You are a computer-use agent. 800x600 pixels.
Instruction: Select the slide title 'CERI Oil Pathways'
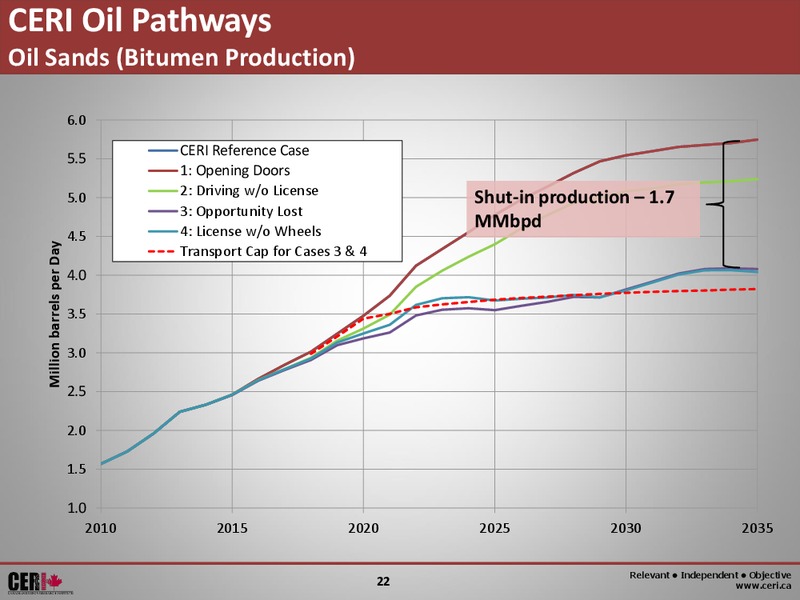(140, 21)
